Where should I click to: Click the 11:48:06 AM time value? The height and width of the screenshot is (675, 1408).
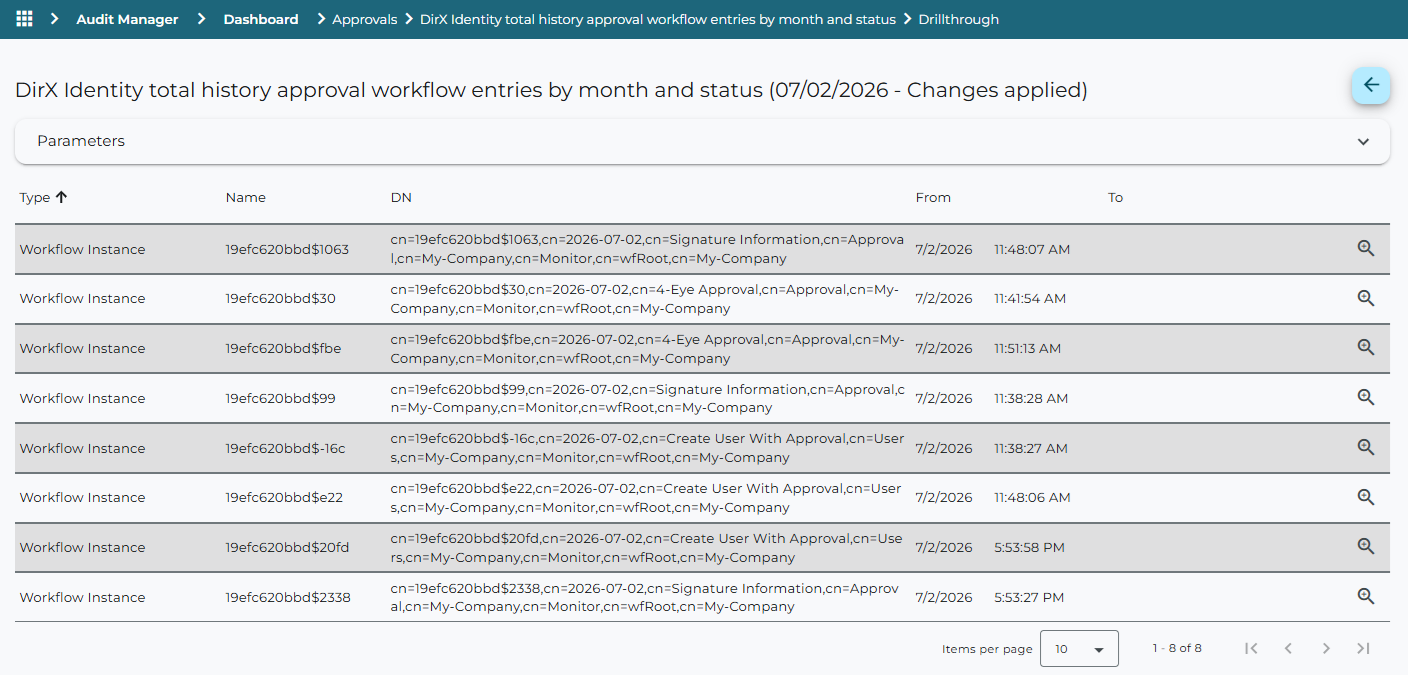1032,497
